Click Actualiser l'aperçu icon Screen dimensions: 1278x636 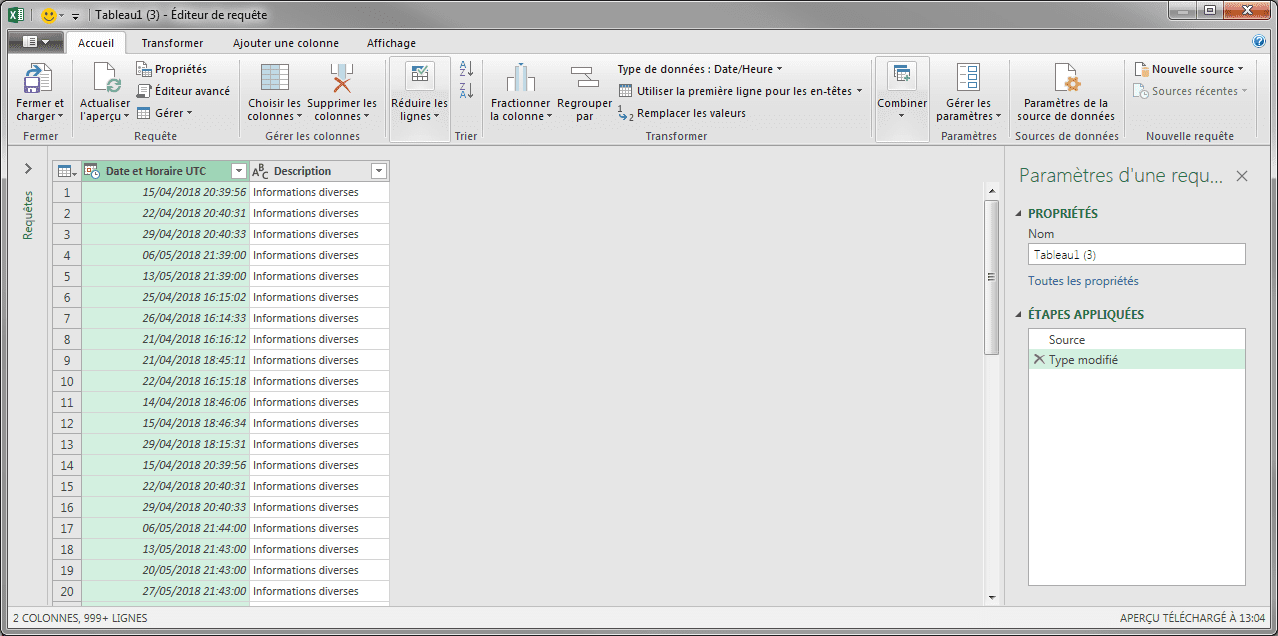tap(105, 80)
